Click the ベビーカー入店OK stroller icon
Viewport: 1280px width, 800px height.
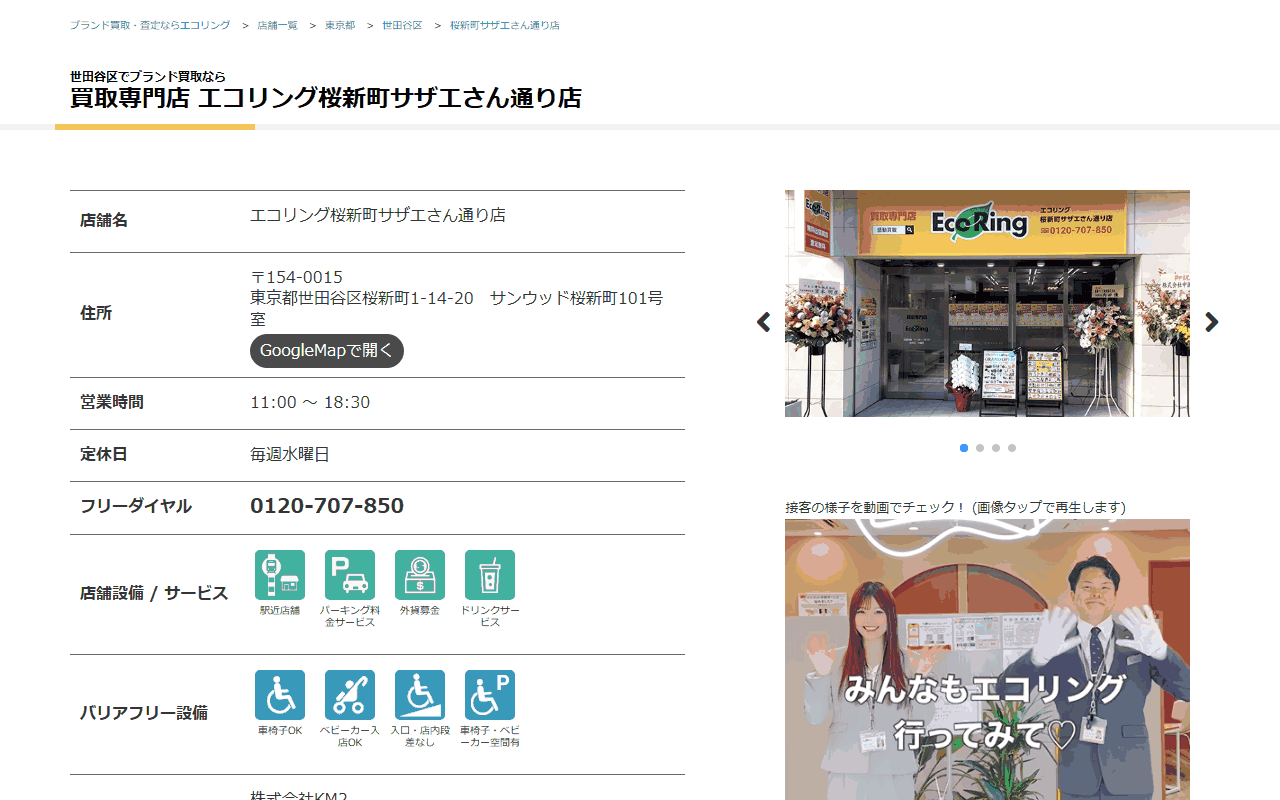click(350, 695)
